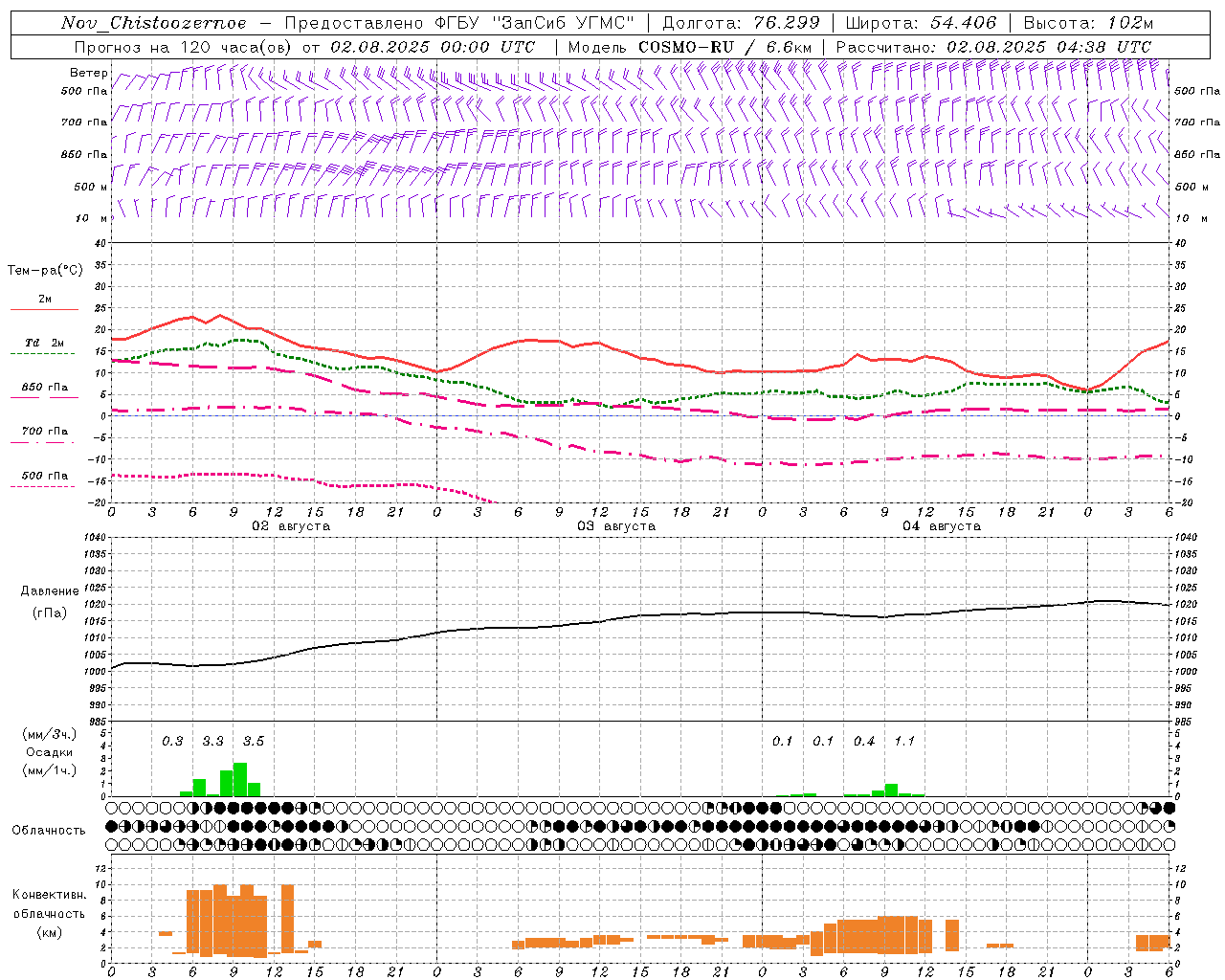Click the 'Конвективн.' convective cloud label
Viewport: 1225px width, 980px height.
(x=49, y=895)
